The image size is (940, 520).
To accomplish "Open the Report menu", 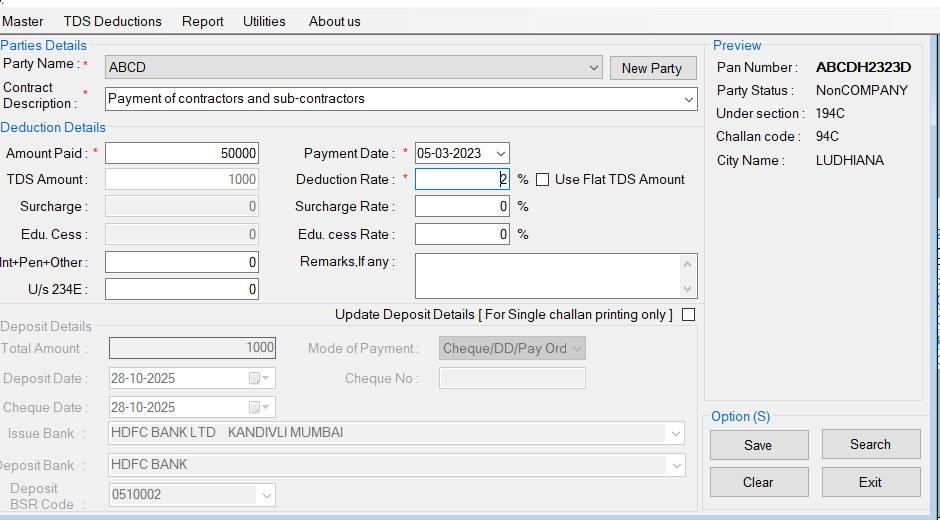I will 203,21.
